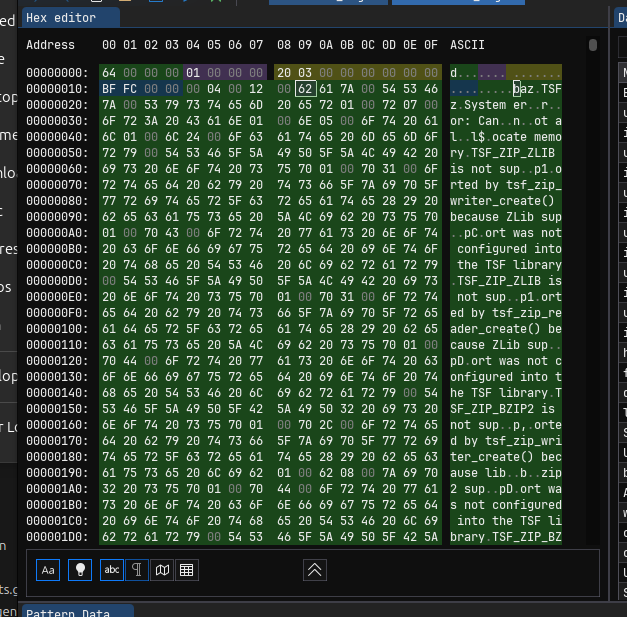Click the minimap icon in footer
This screenshot has width=627, height=617.
pos(161,569)
